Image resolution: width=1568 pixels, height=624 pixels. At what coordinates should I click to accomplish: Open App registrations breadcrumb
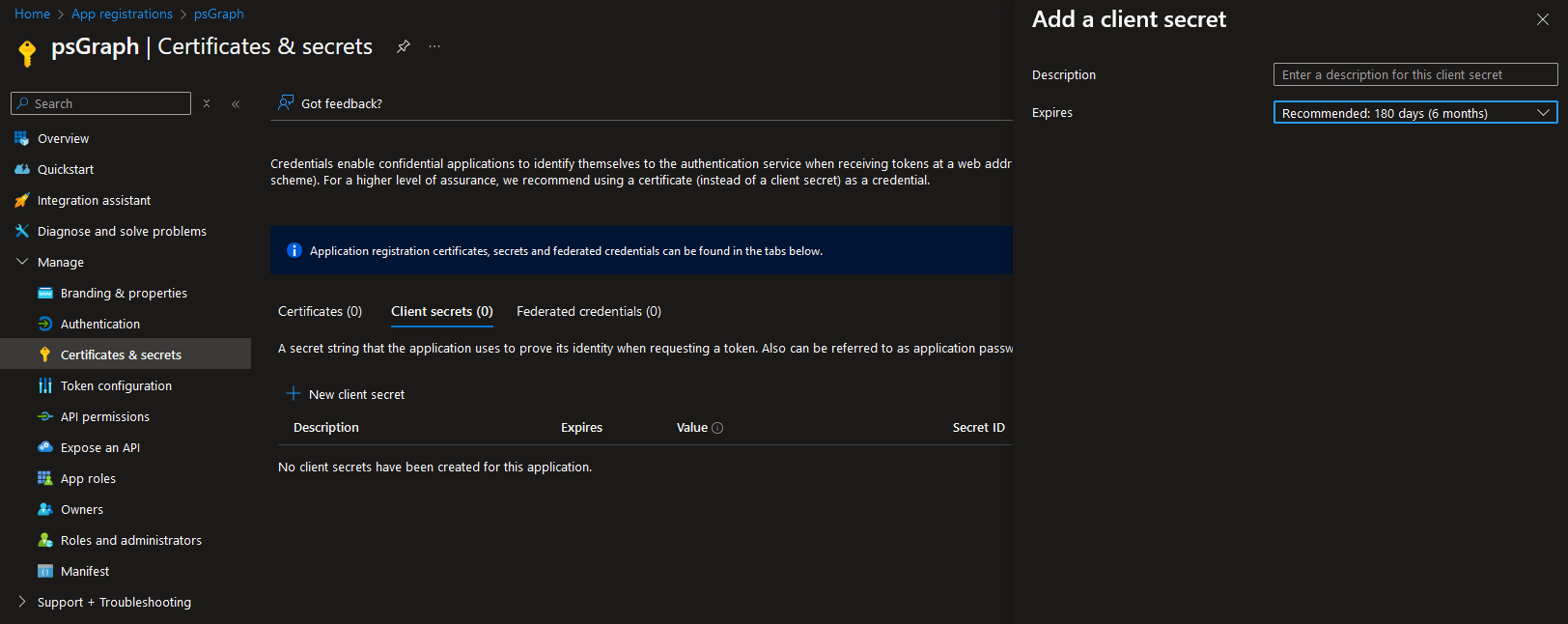coord(122,14)
